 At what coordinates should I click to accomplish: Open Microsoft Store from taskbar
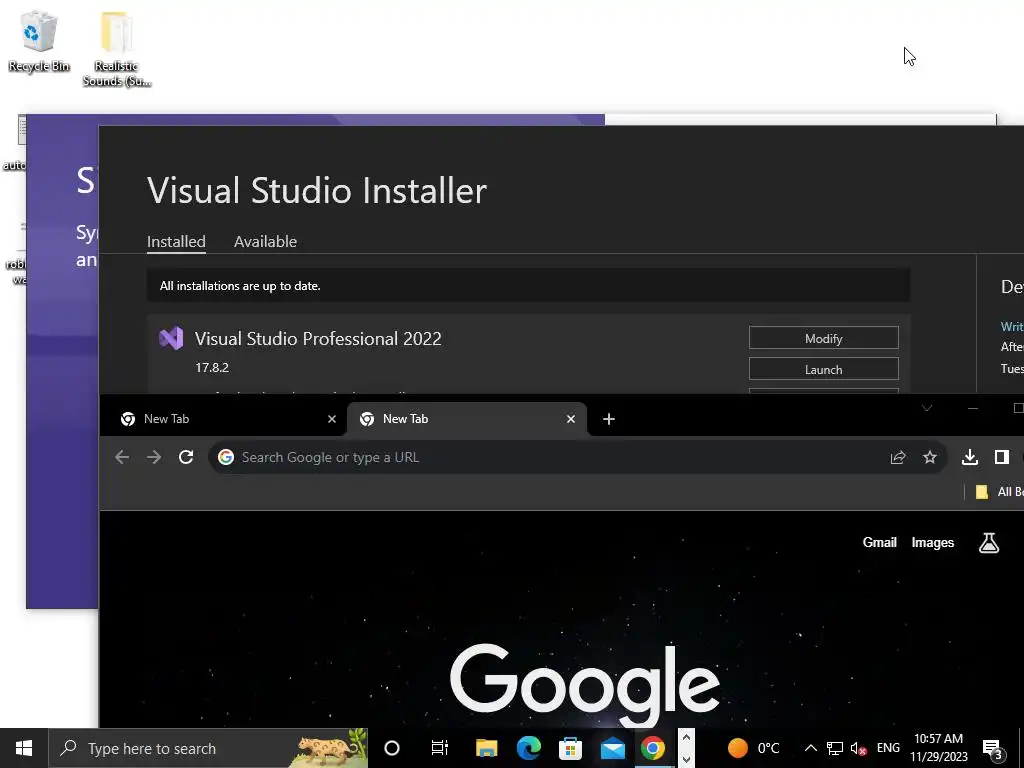point(570,748)
